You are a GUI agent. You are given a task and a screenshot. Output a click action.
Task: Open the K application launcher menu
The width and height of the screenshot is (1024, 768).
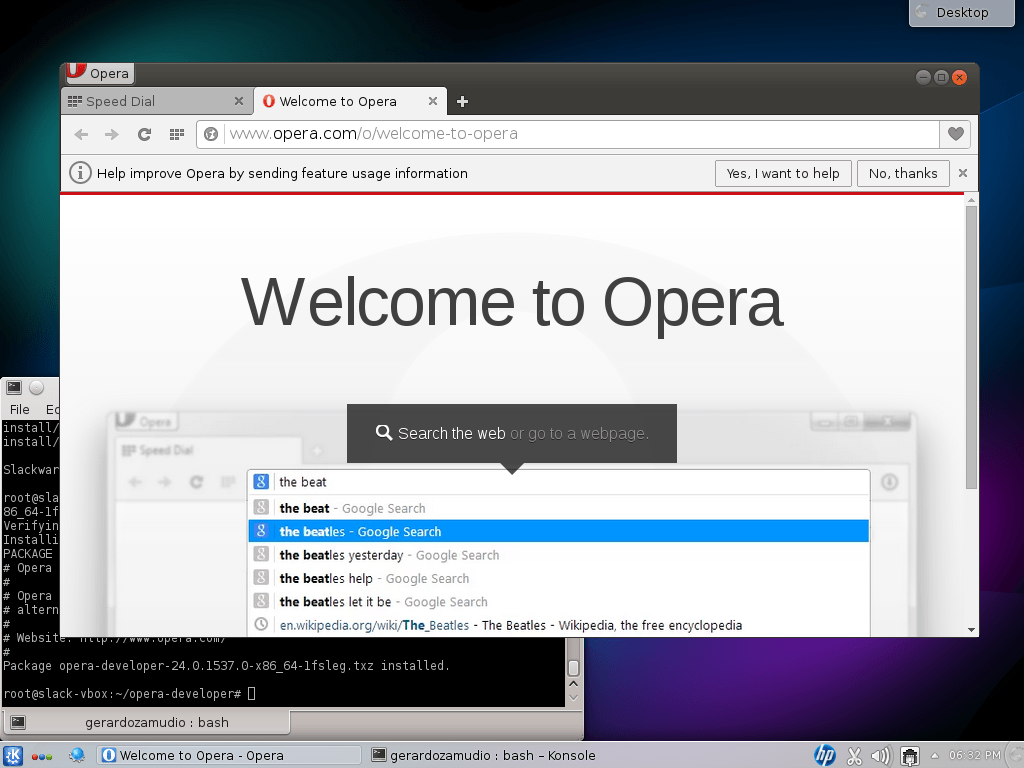point(13,755)
